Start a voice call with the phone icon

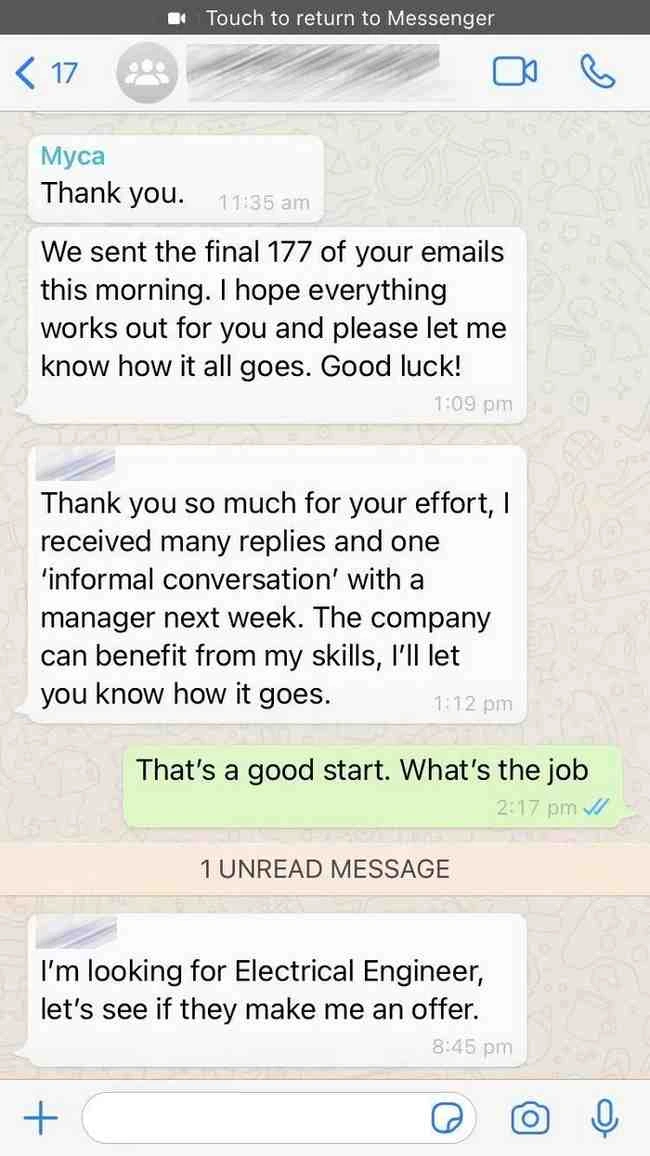pos(598,72)
